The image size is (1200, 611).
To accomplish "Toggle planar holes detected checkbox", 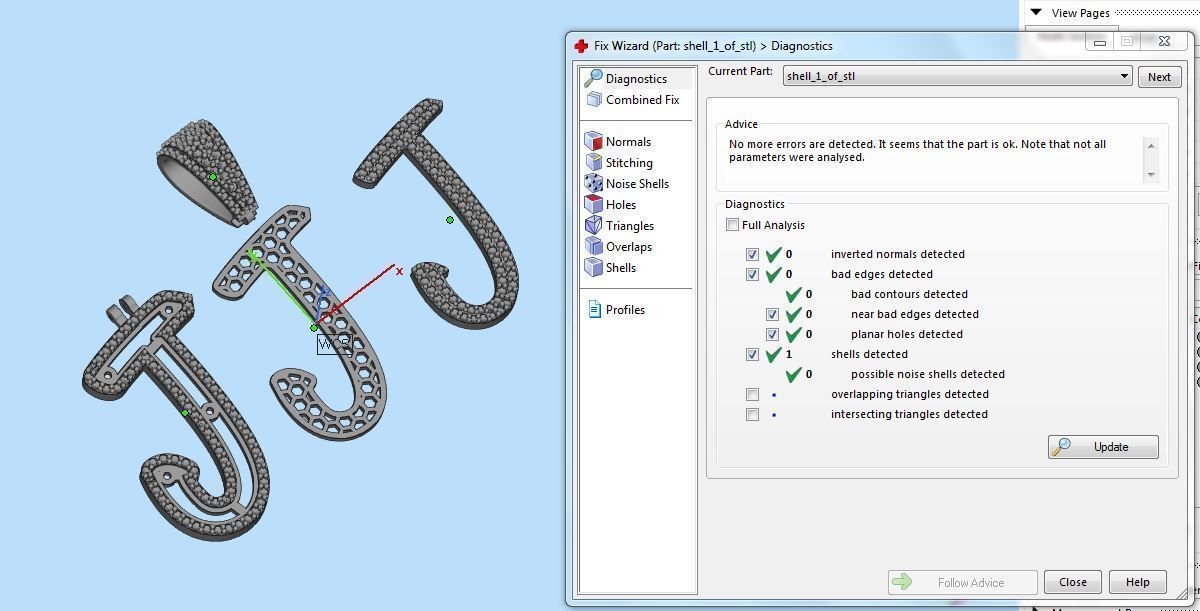I will pos(773,334).
